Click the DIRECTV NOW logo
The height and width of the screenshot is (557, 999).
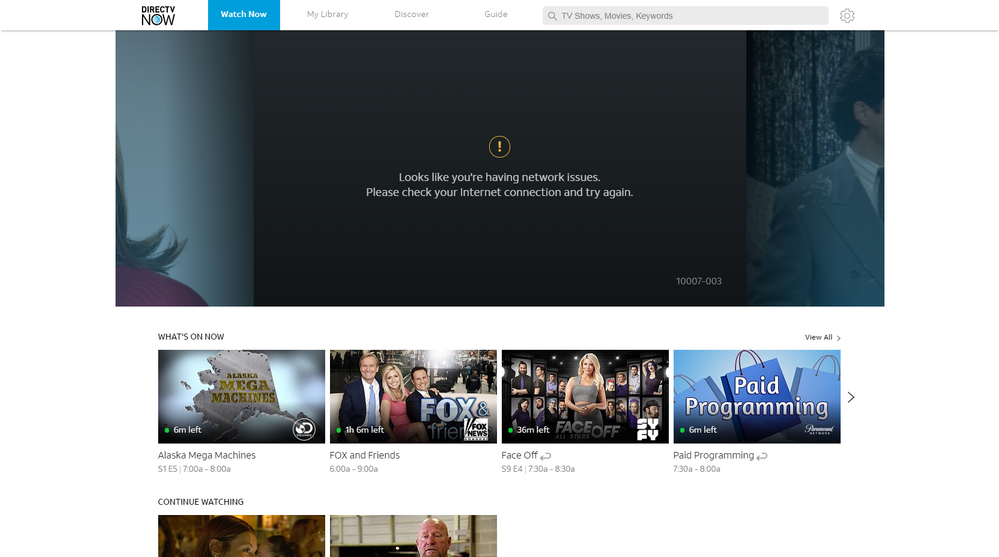coord(158,15)
